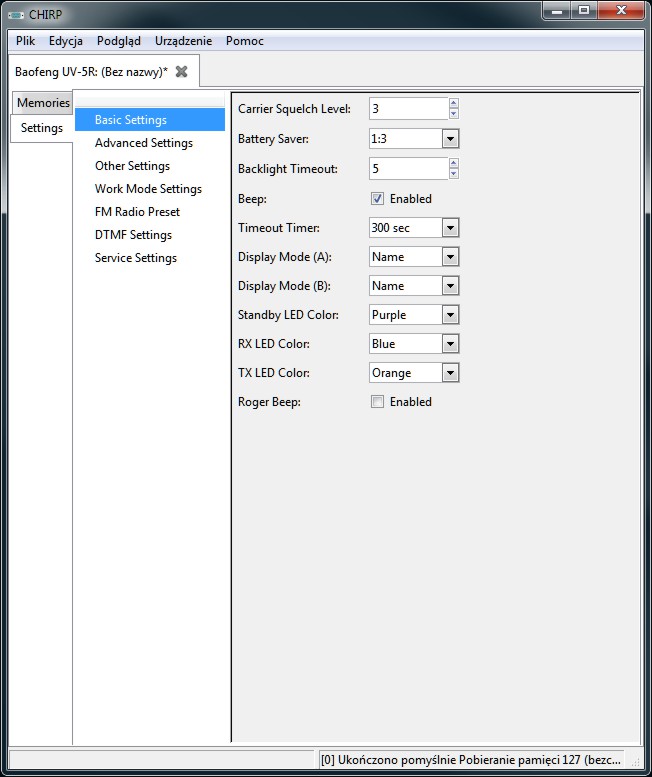Click the window resize grip in status bar
Screen dimensions: 652x777
[x=635, y=762]
